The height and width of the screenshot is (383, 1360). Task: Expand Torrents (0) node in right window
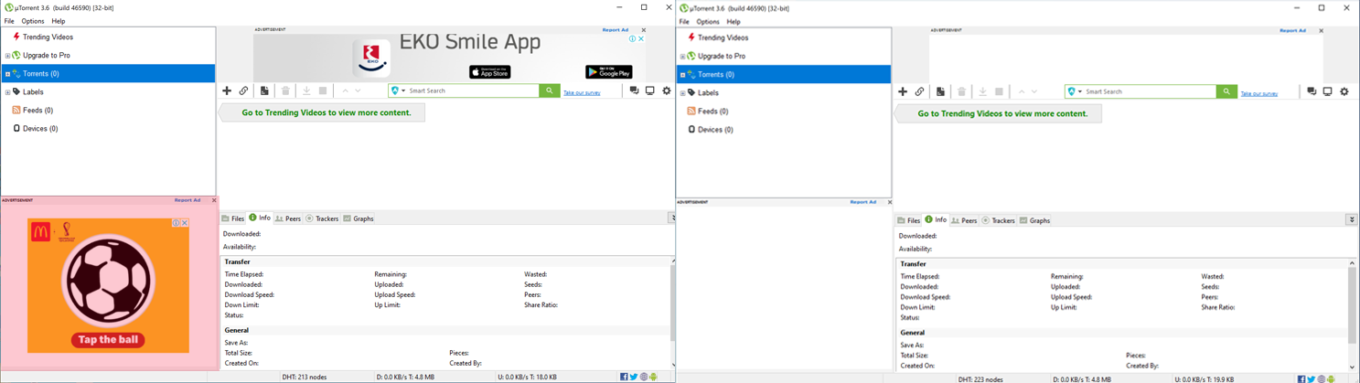tap(682, 75)
